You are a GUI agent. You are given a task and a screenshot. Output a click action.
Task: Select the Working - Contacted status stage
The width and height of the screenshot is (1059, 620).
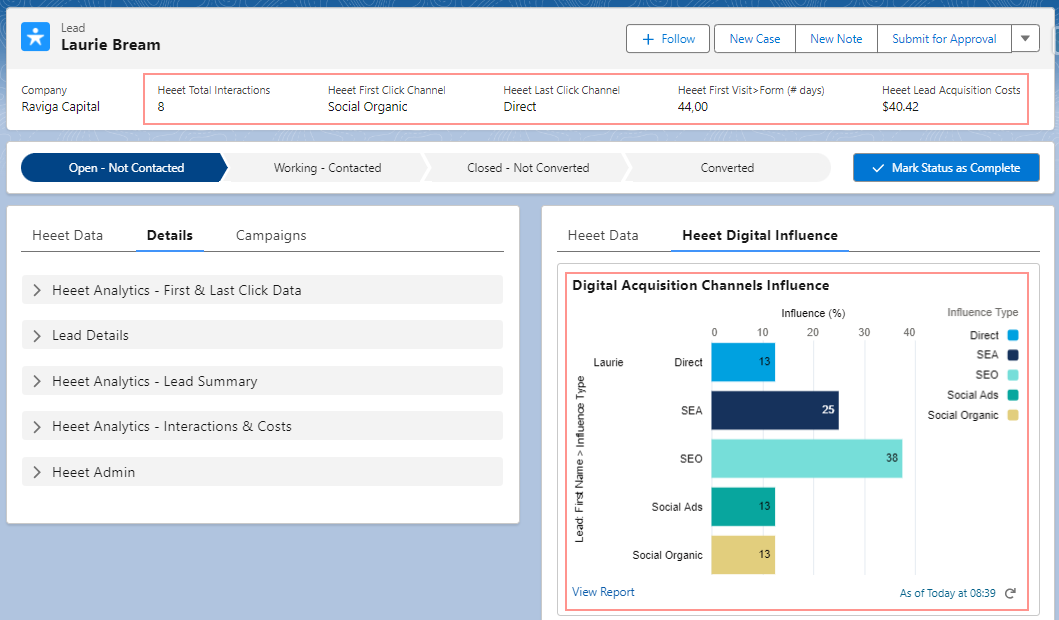(x=327, y=168)
